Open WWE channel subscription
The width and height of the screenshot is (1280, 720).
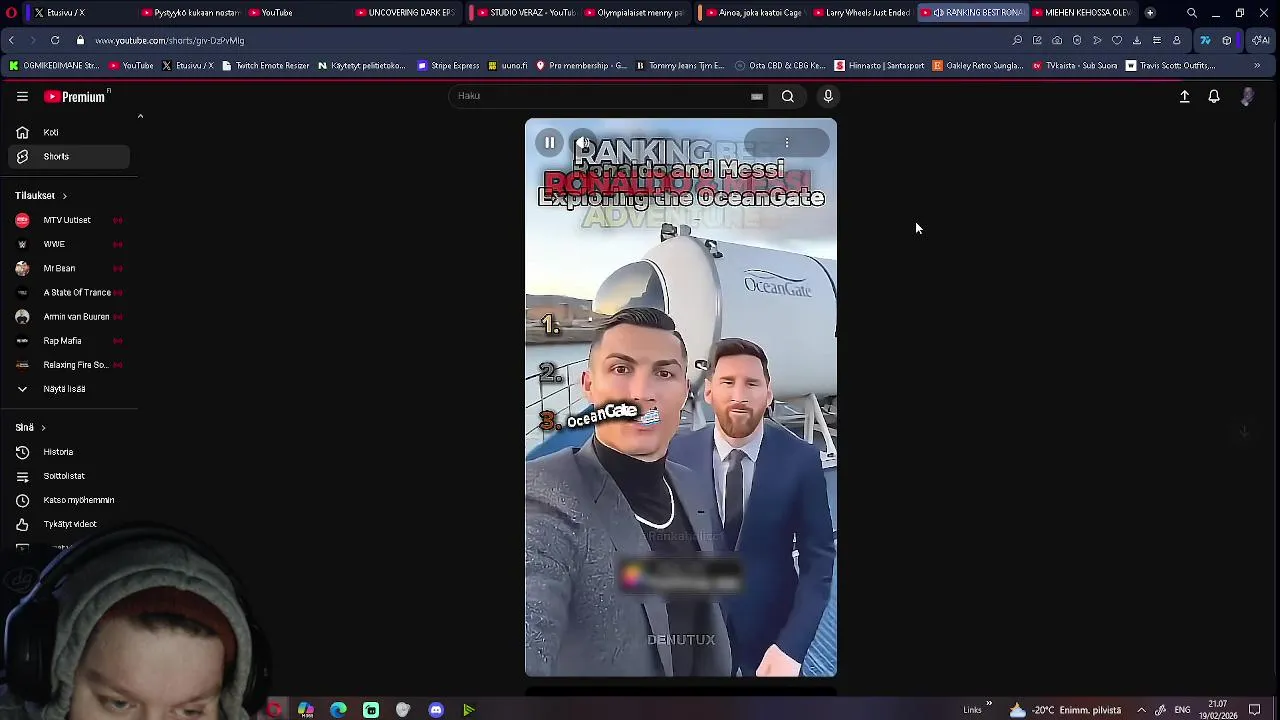(x=69, y=244)
